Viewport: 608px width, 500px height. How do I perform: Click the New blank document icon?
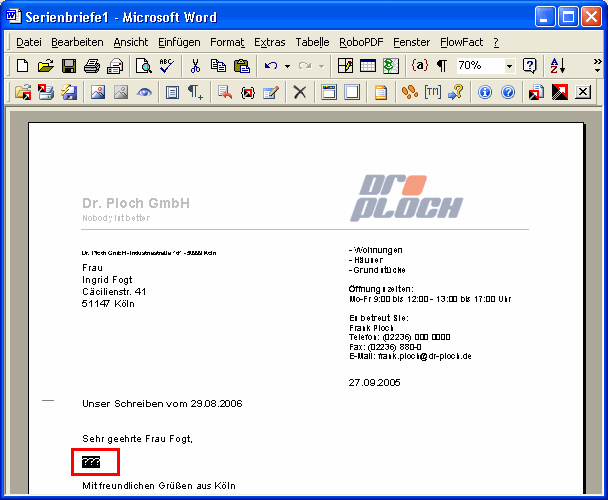point(22,66)
